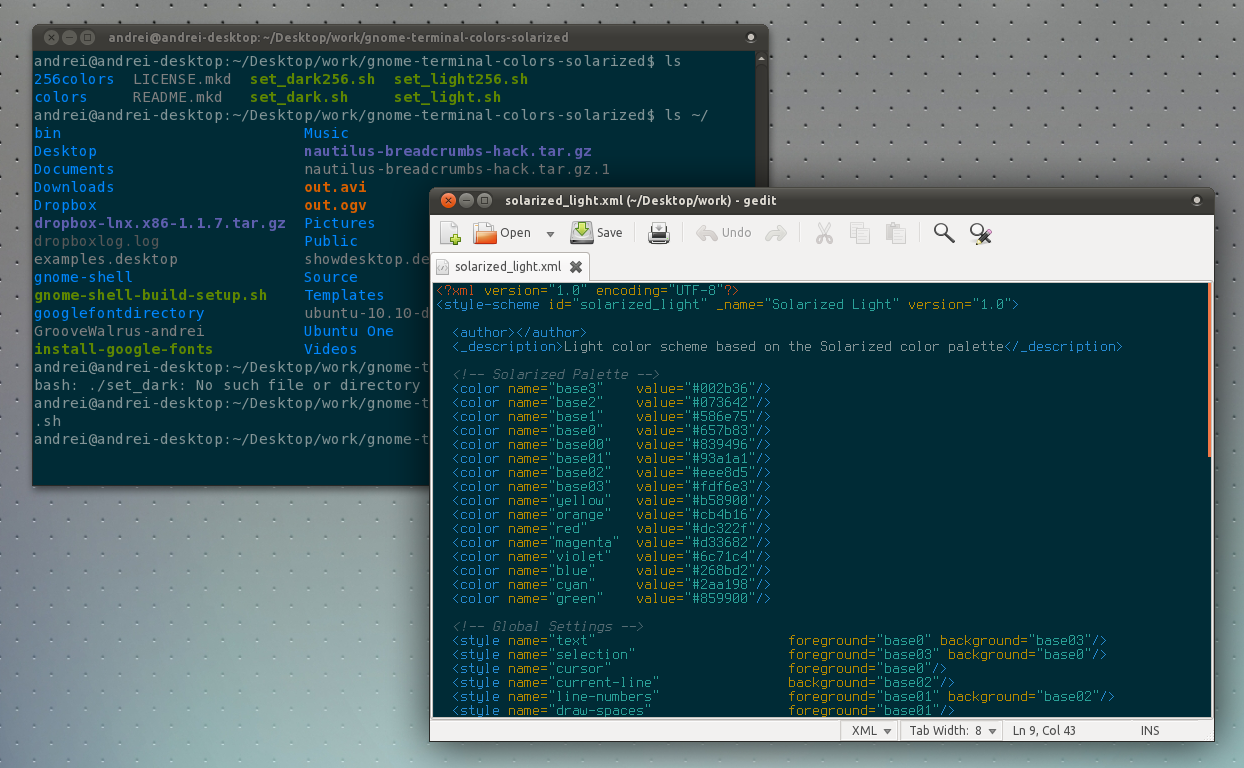Click the Undo button

pyautogui.click(x=724, y=233)
